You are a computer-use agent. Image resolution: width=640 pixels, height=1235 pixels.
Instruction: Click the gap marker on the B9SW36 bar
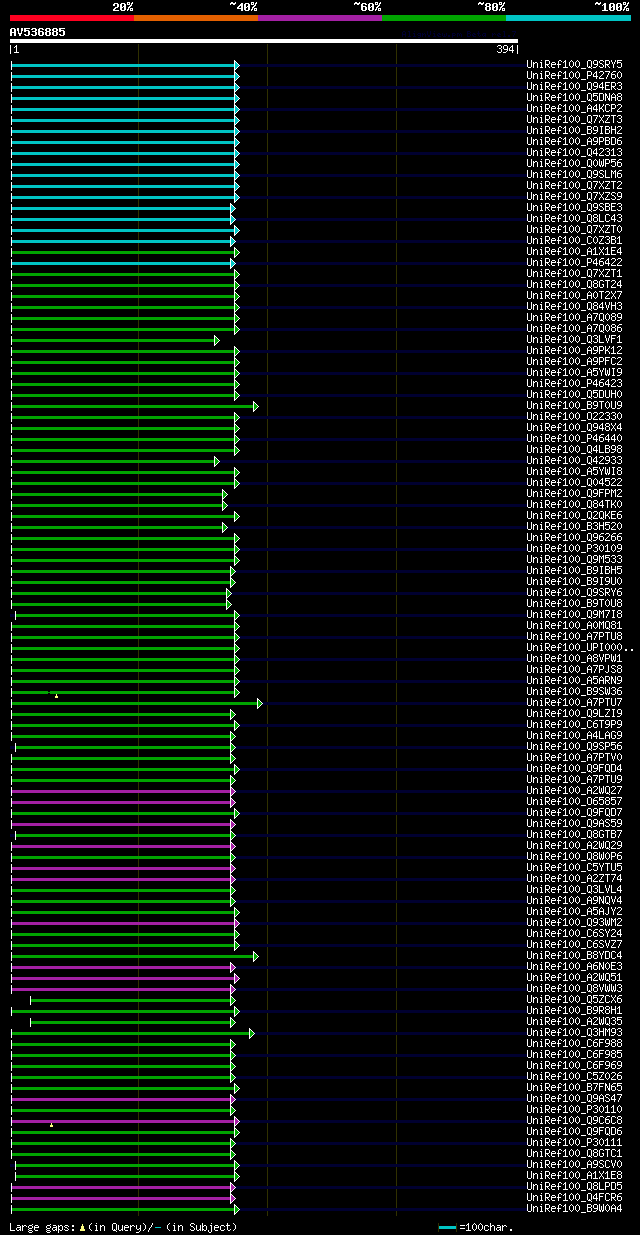56,695
